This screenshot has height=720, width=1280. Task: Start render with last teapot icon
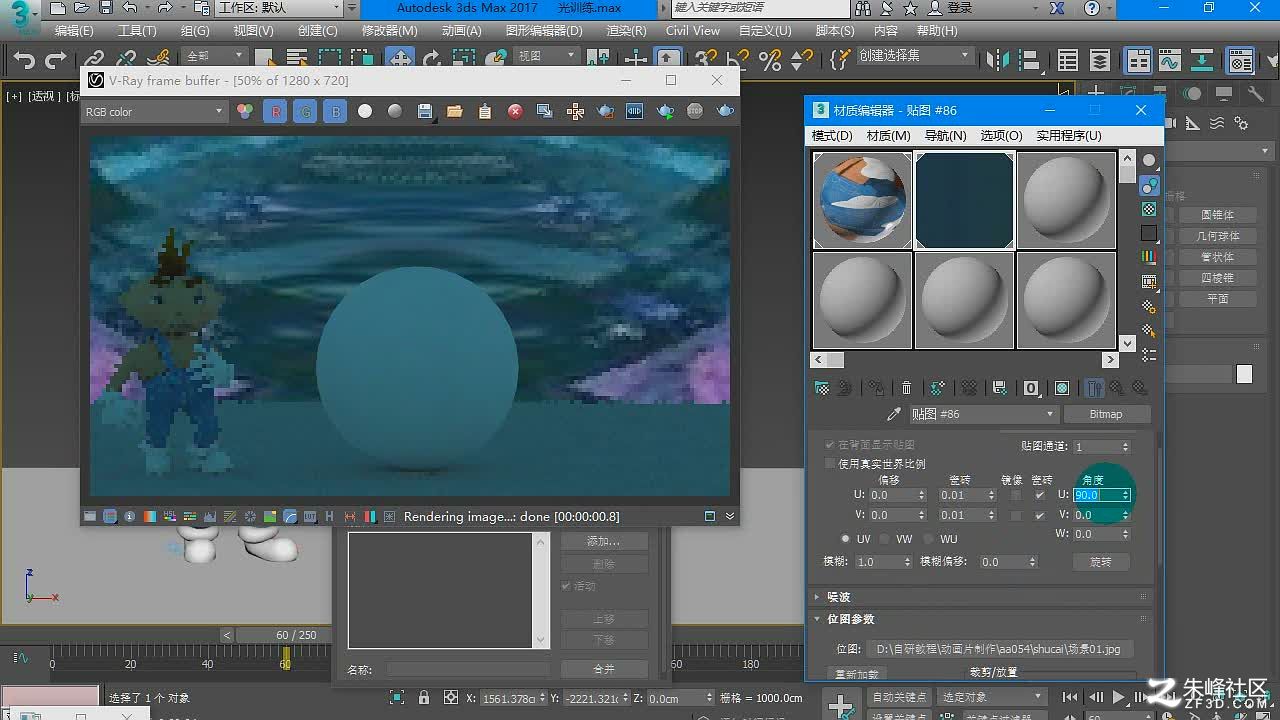coord(725,112)
